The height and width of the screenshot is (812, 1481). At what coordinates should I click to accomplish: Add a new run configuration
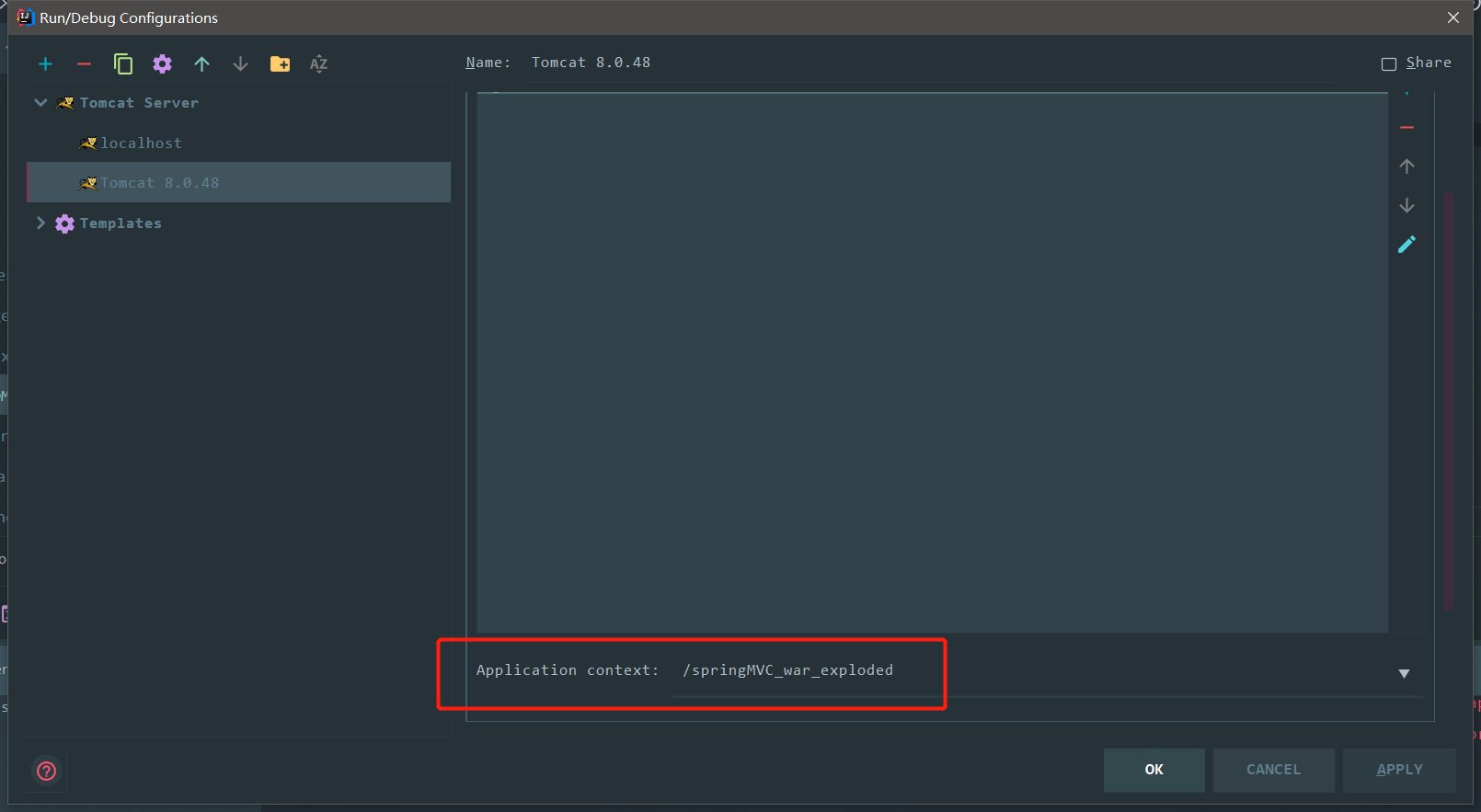[x=45, y=63]
